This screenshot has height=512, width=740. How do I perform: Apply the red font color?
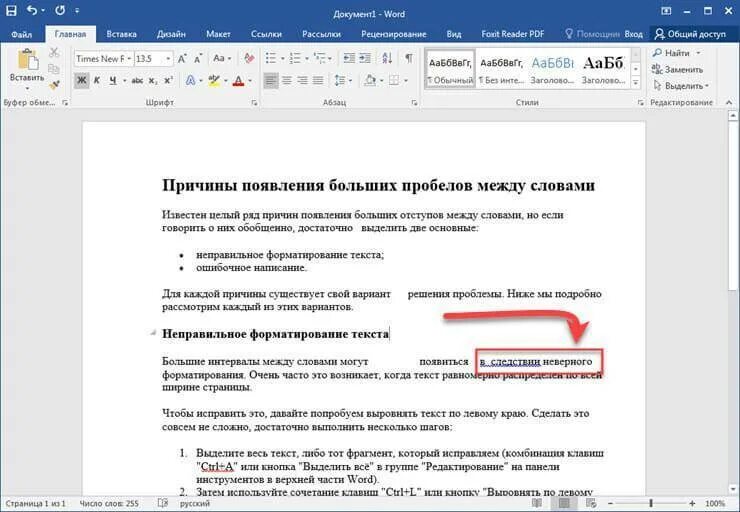click(239, 81)
